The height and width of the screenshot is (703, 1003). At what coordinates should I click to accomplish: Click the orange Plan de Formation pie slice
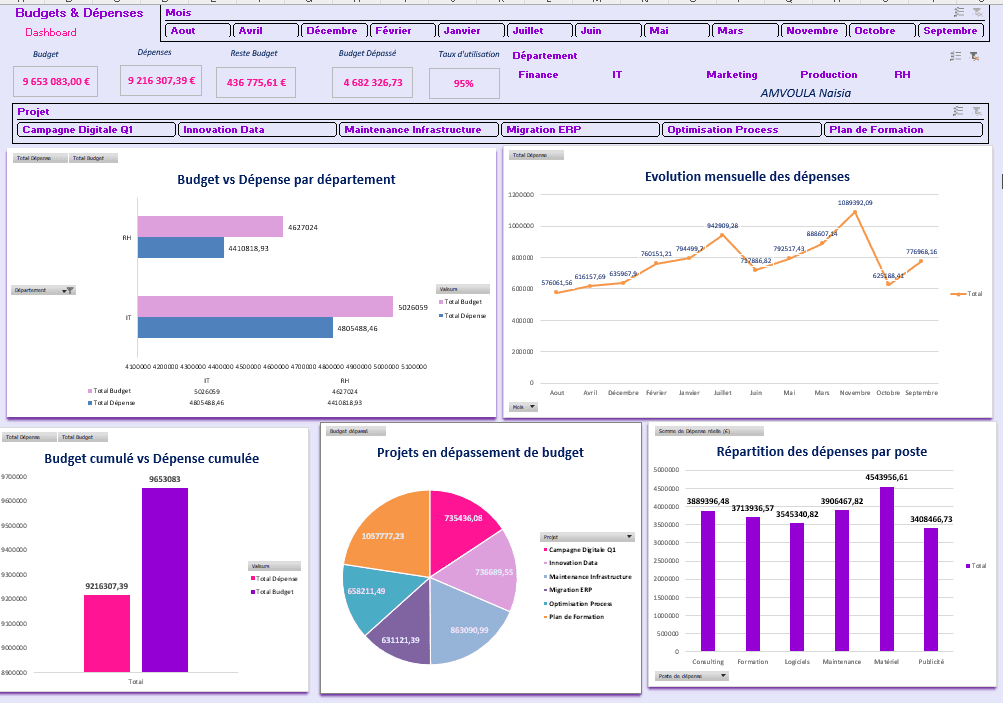pos(383,528)
